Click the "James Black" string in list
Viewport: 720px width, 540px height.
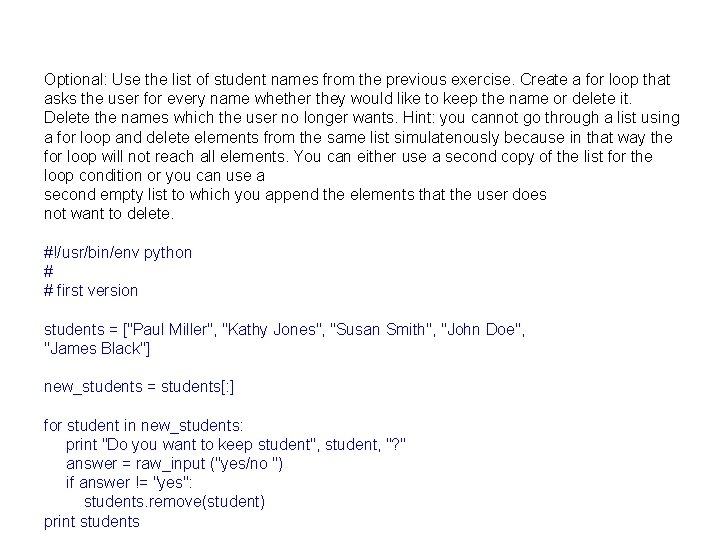[x=98, y=348]
